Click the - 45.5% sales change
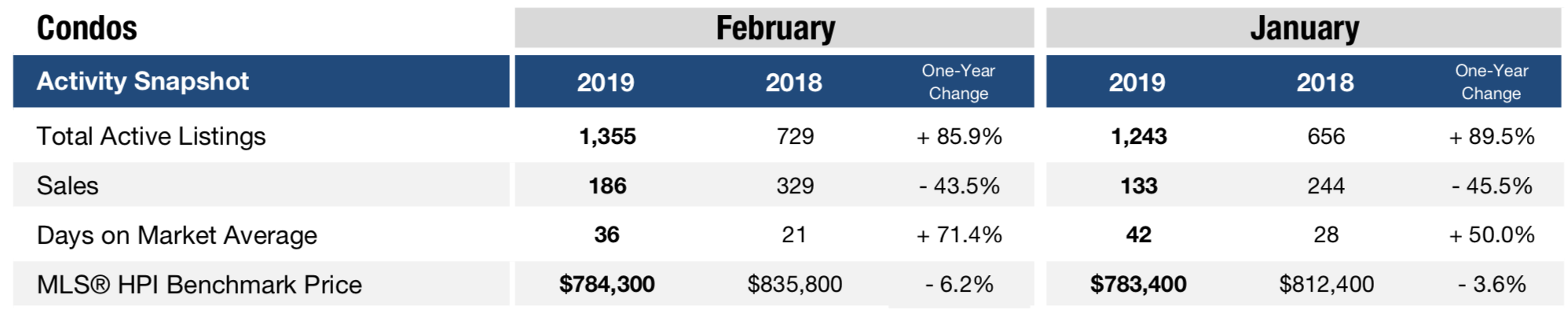 tap(1492, 186)
